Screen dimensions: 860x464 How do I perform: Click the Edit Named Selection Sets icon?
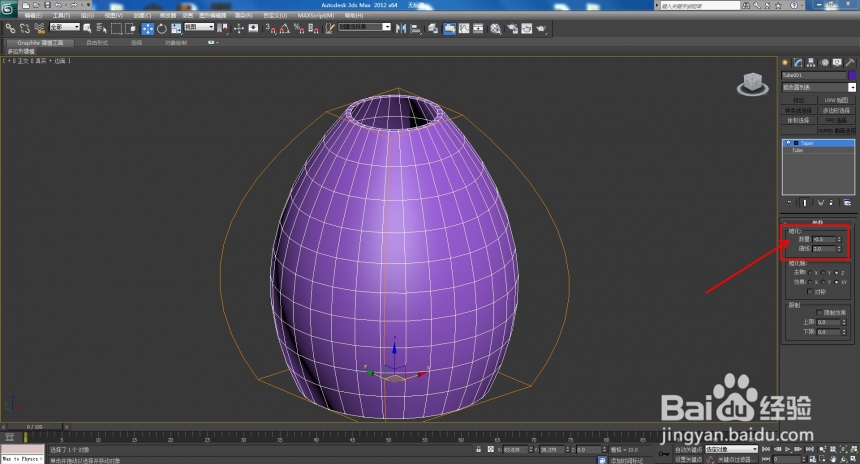tap(329, 28)
